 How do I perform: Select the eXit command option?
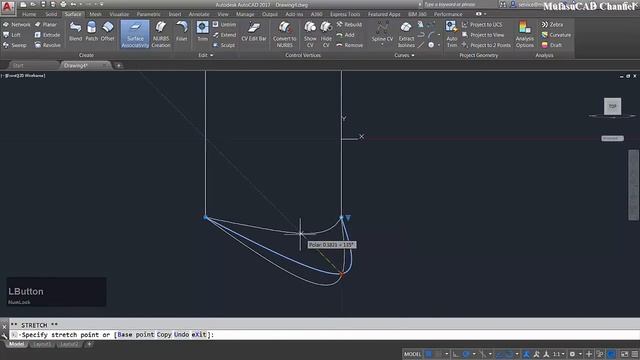pos(199,335)
